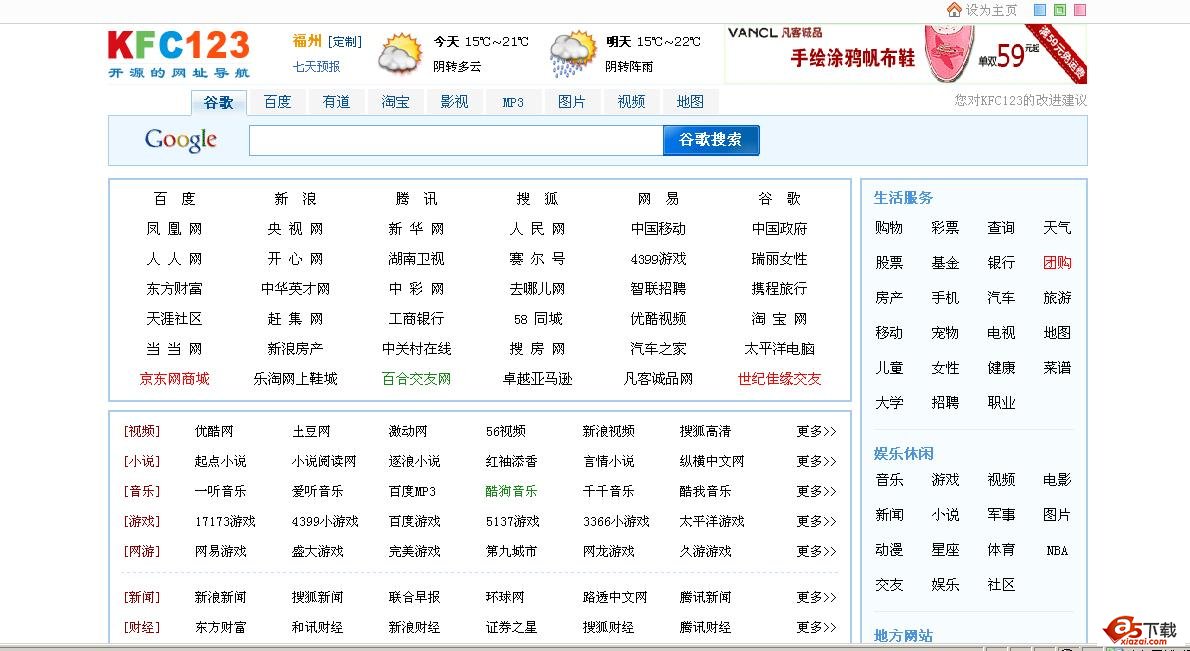Click today's cloudy sun weather icon

[400, 53]
